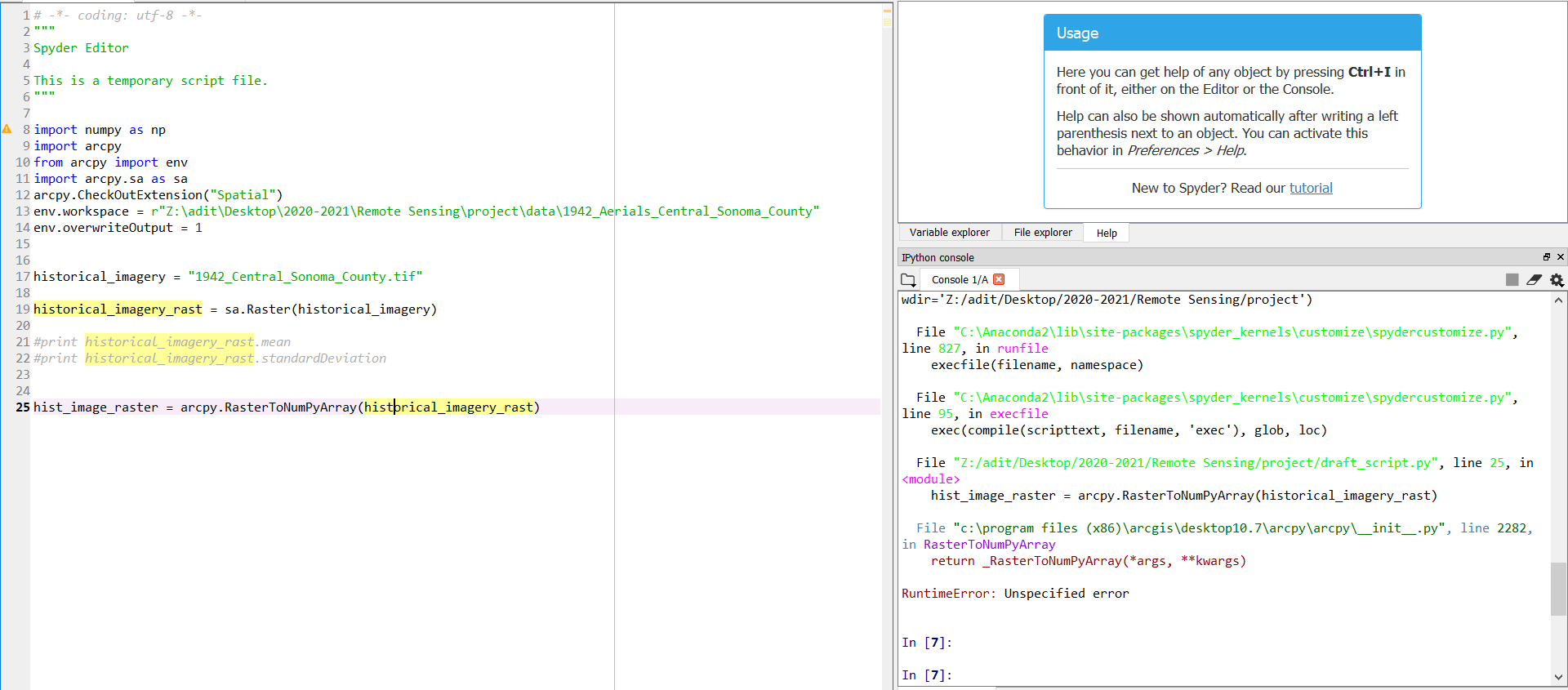Click the IPython console scrollbar thumb

pyautogui.click(x=1558, y=588)
